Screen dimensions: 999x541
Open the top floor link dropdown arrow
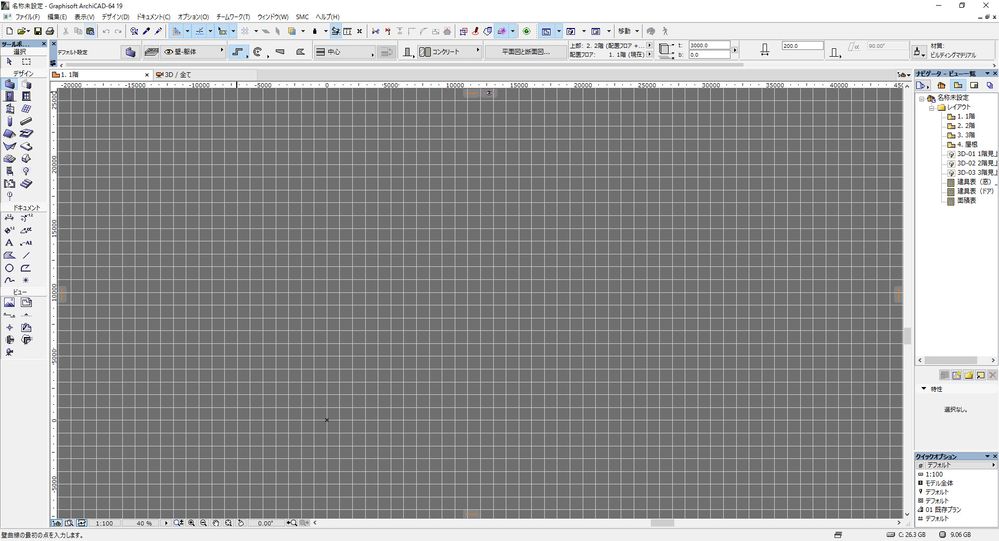[x=649, y=45]
